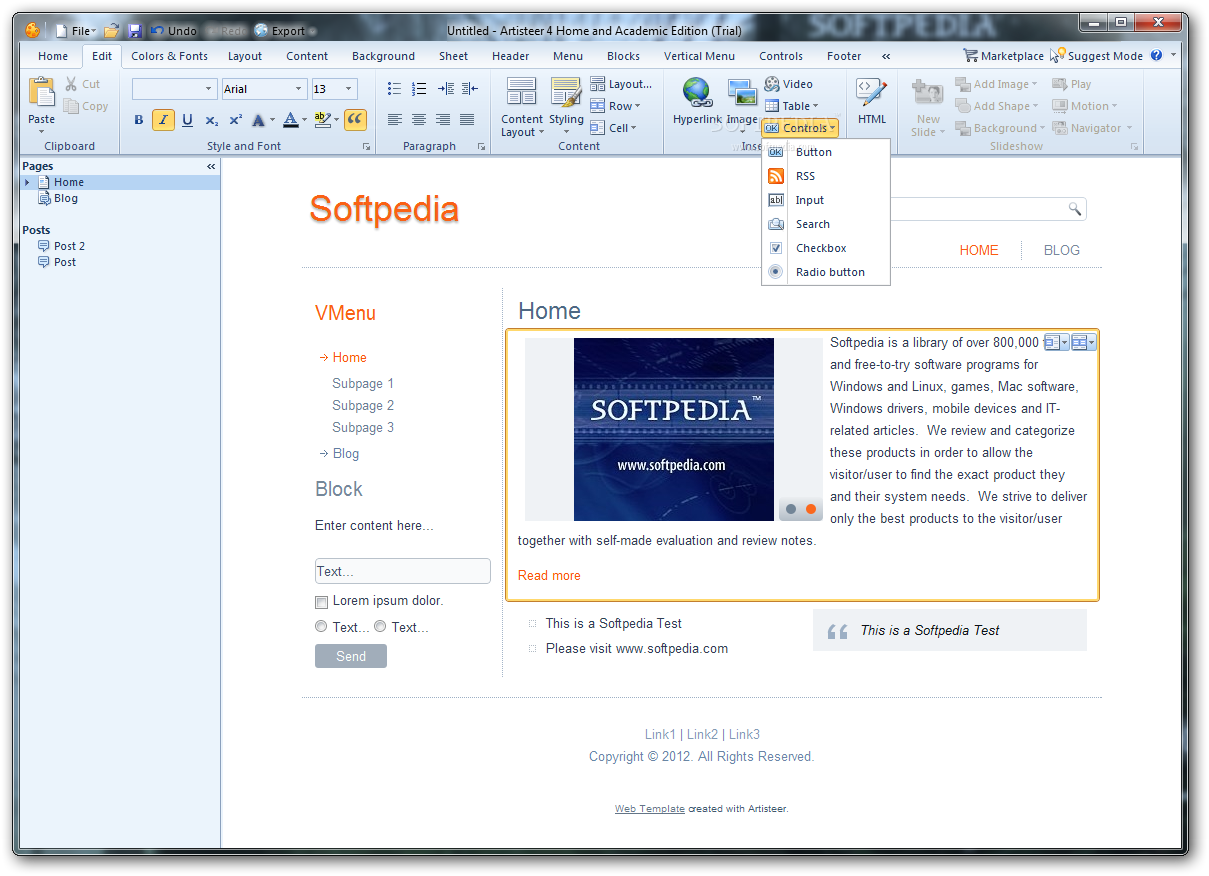Screen dimensions: 1209x876
Task: Justify the paragraph text
Action: click(x=467, y=120)
